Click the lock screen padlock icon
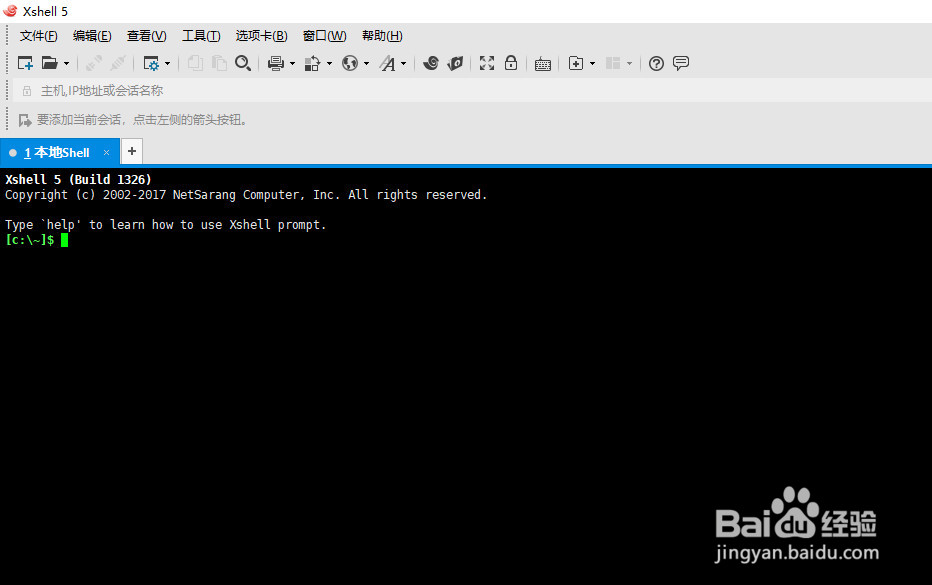This screenshot has height=585, width=932. tap(511, 63)
